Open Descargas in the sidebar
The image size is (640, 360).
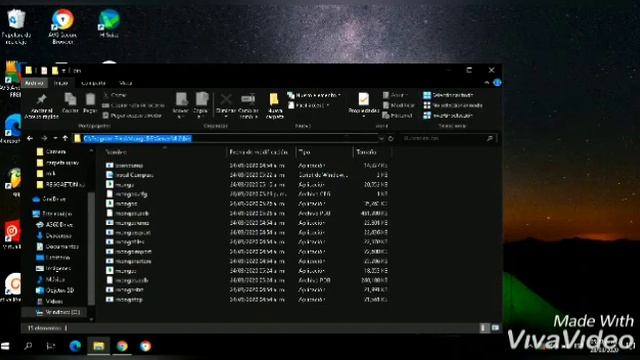click(58, 236)
